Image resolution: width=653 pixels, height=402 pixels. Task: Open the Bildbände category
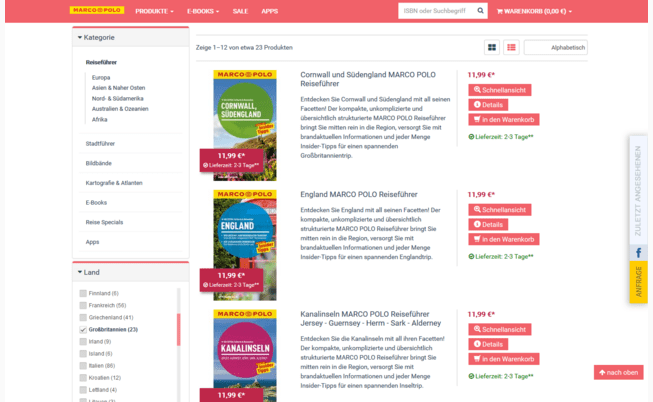(99, 163)
